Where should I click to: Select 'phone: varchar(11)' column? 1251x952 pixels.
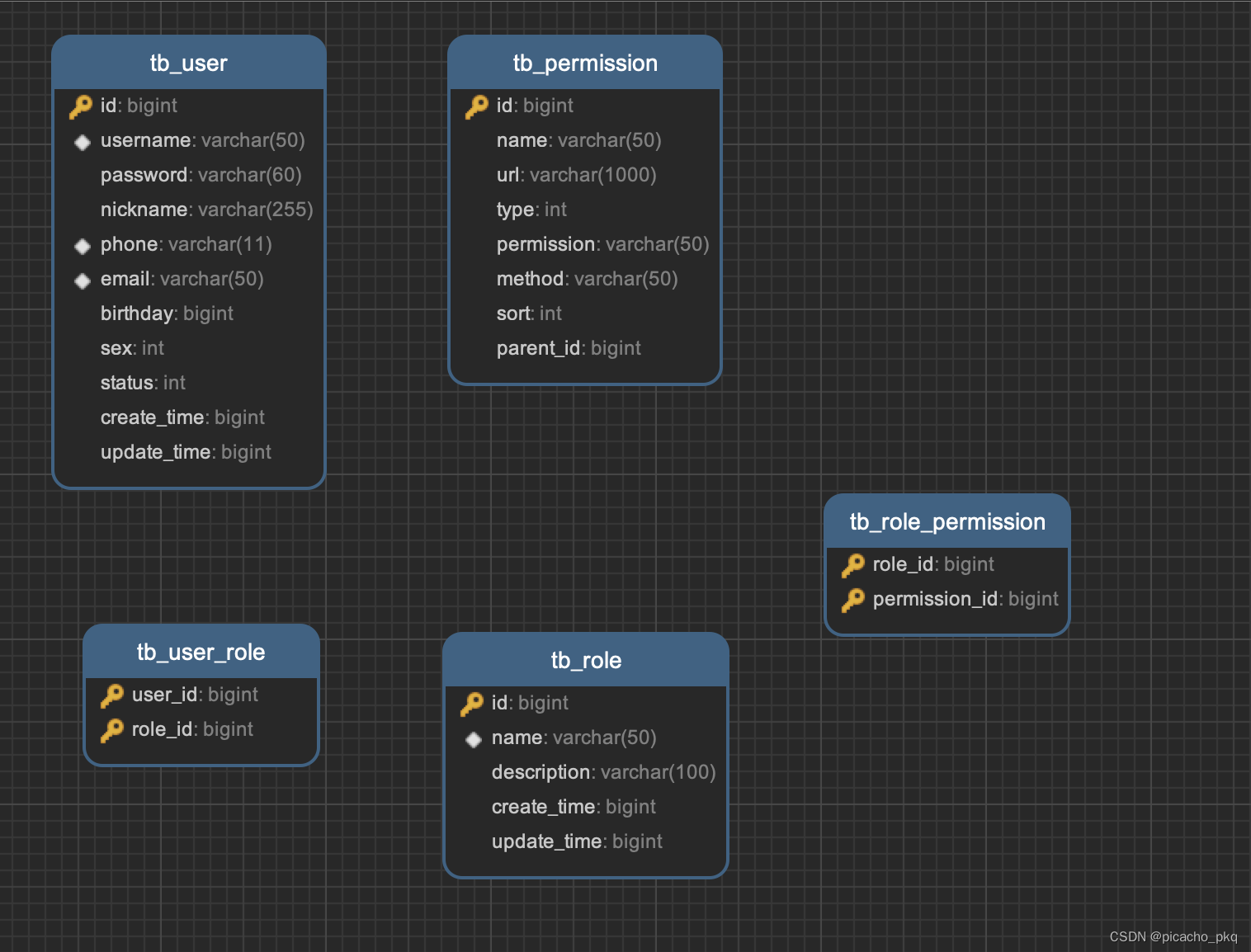pos(189,244)
